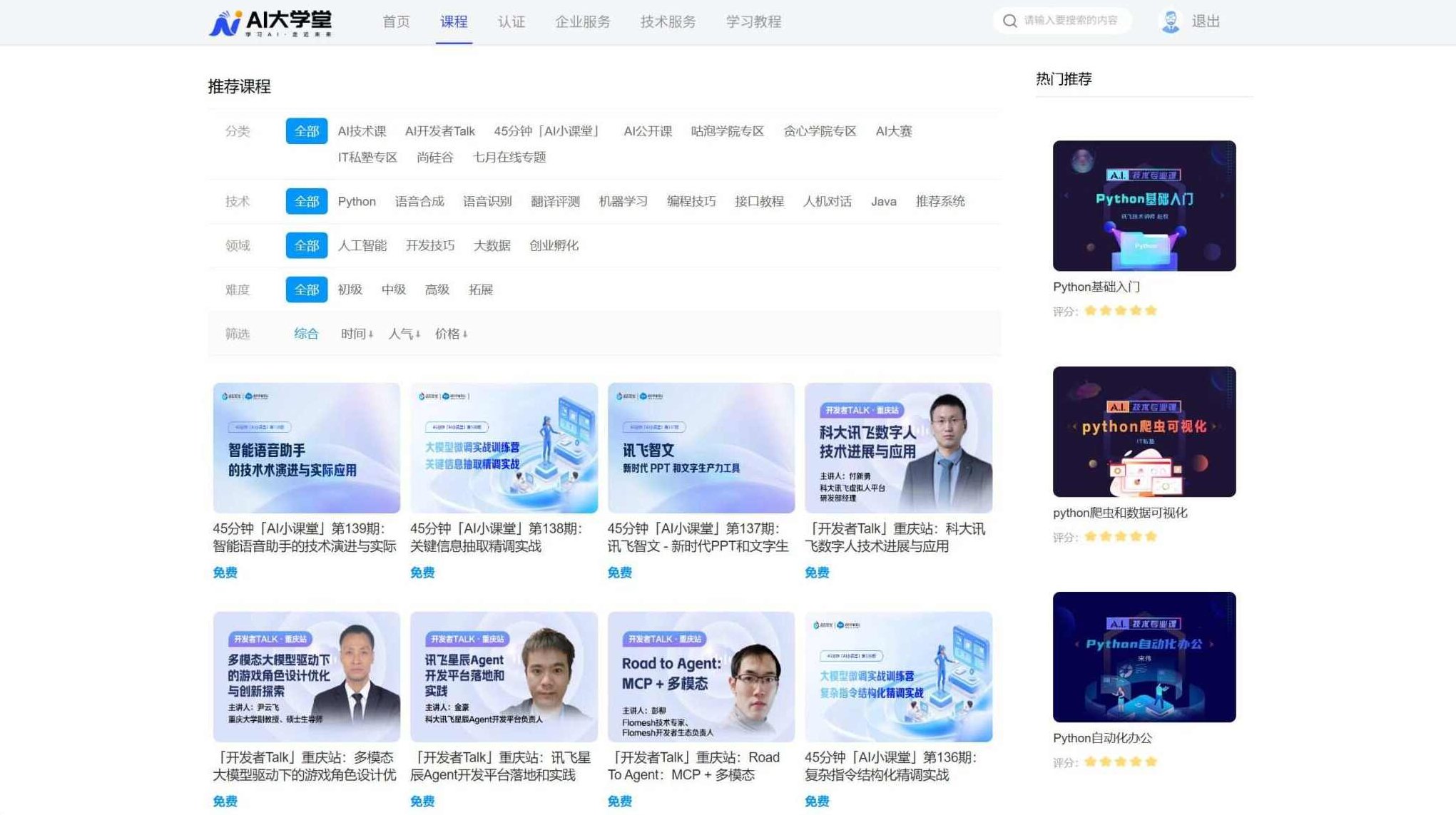Screen dimensions: 1456x815
Task: Open 关键信息抽取精调实战 course thumbnail
Action: (504, 448)
